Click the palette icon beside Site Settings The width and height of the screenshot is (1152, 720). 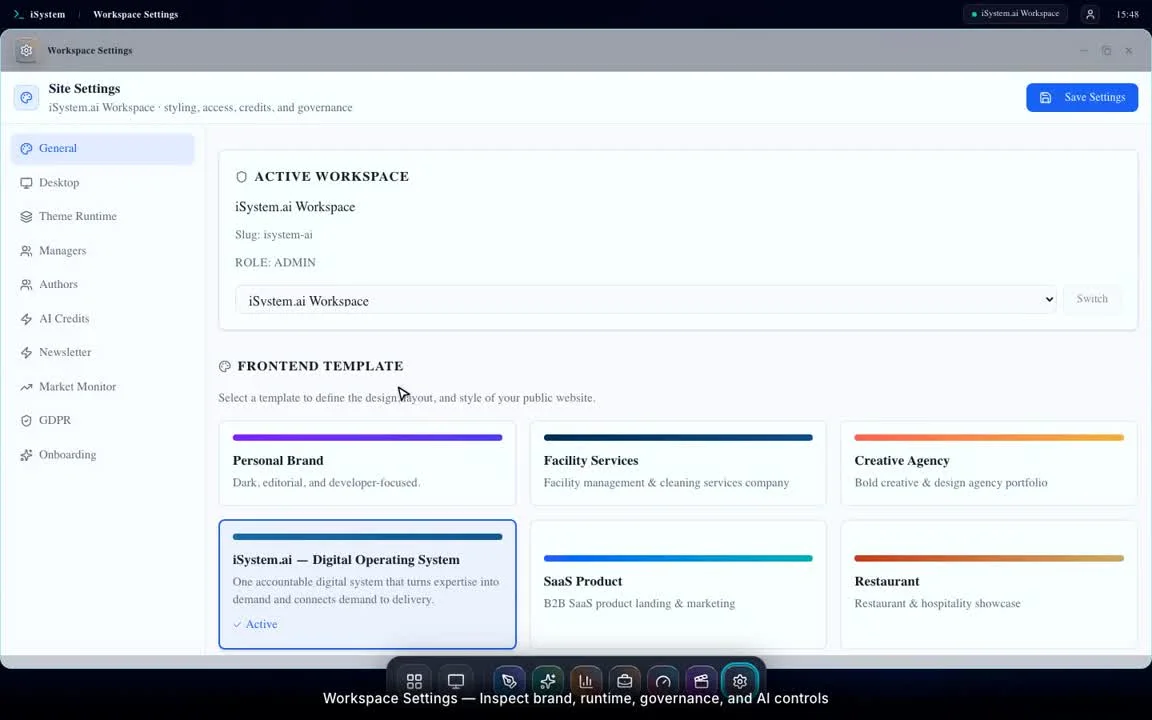[x=26, y=97]
